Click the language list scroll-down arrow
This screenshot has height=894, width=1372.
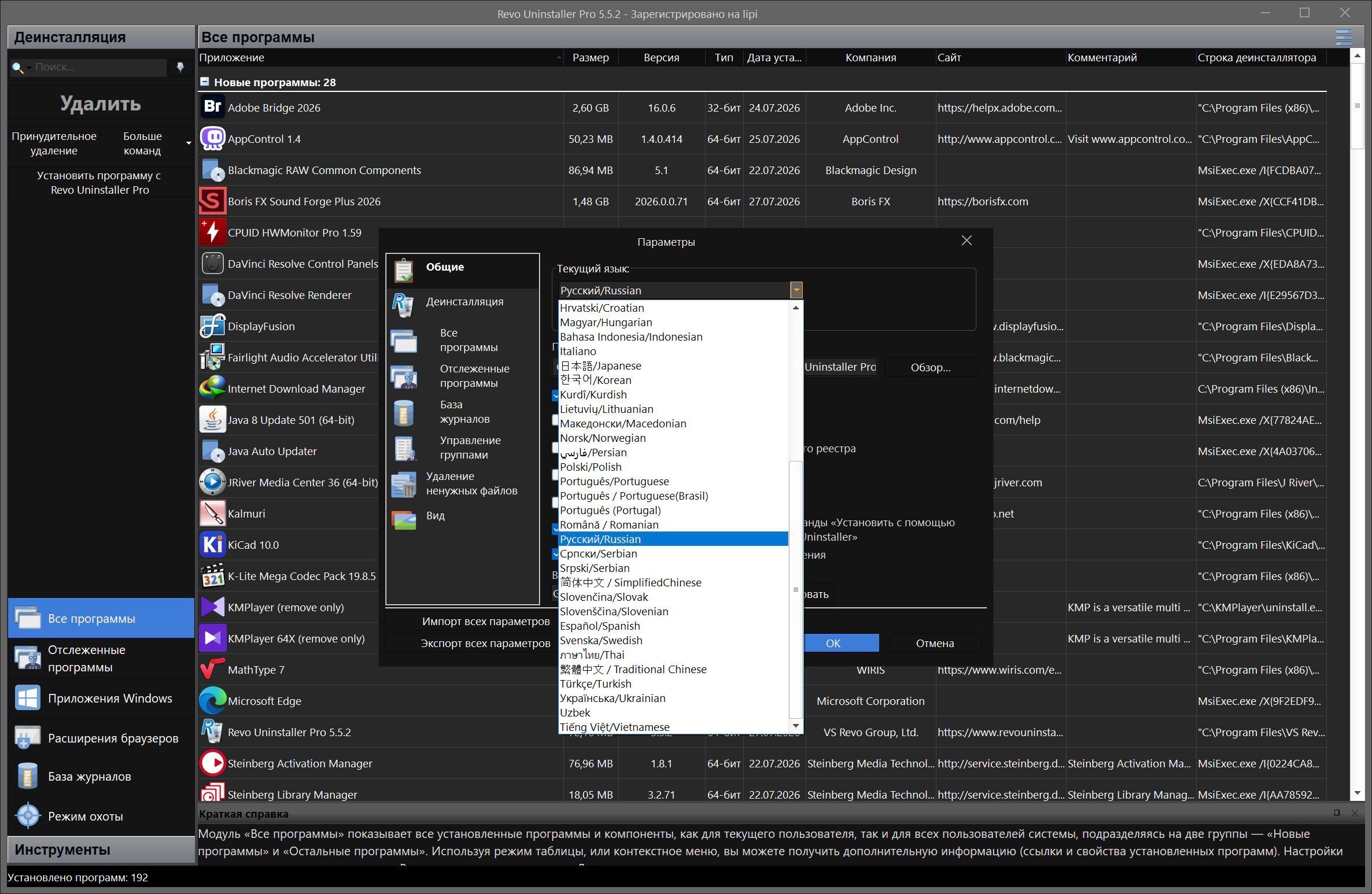(x=796, y=726)
